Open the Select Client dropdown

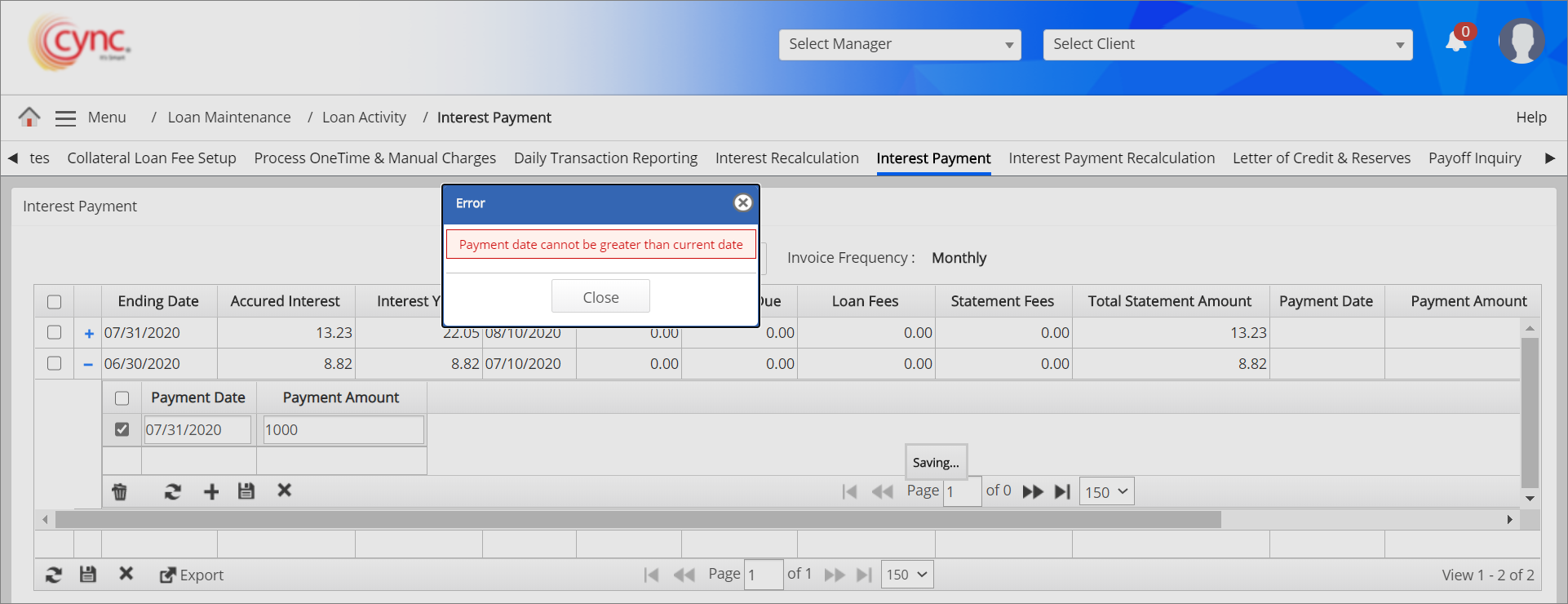[1227, 45]
